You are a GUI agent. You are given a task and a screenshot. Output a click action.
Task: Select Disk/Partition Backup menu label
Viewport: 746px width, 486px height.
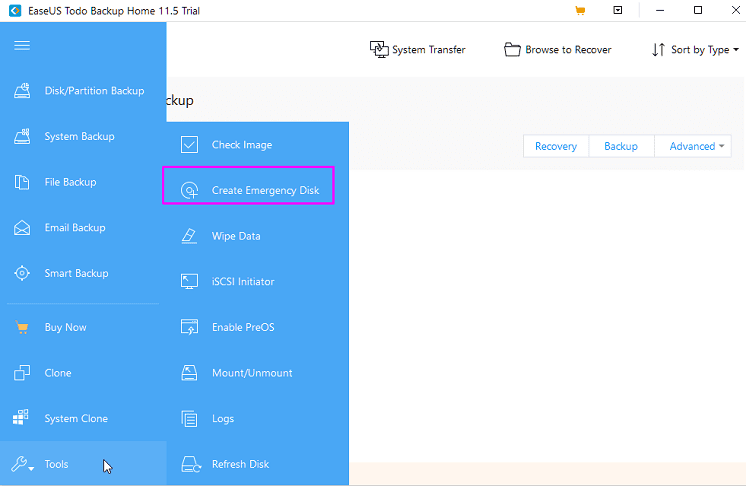coord(94,91)
